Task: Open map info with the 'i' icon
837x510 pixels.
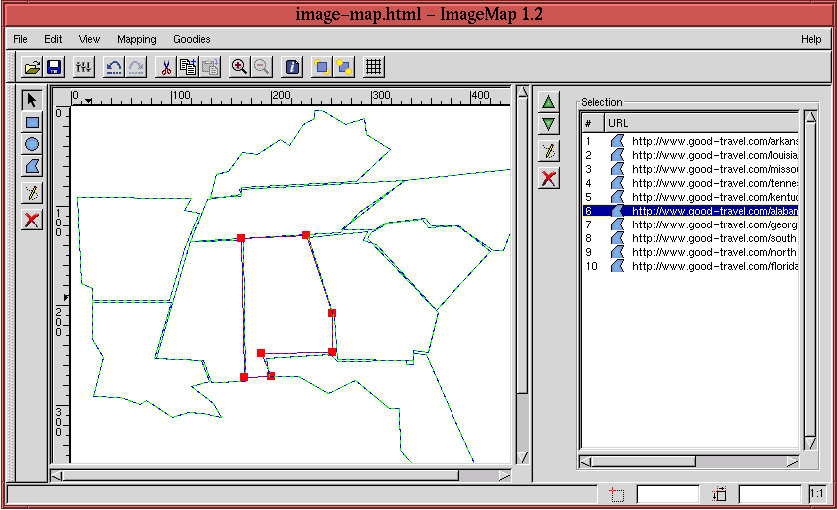Action: [292, 67]
